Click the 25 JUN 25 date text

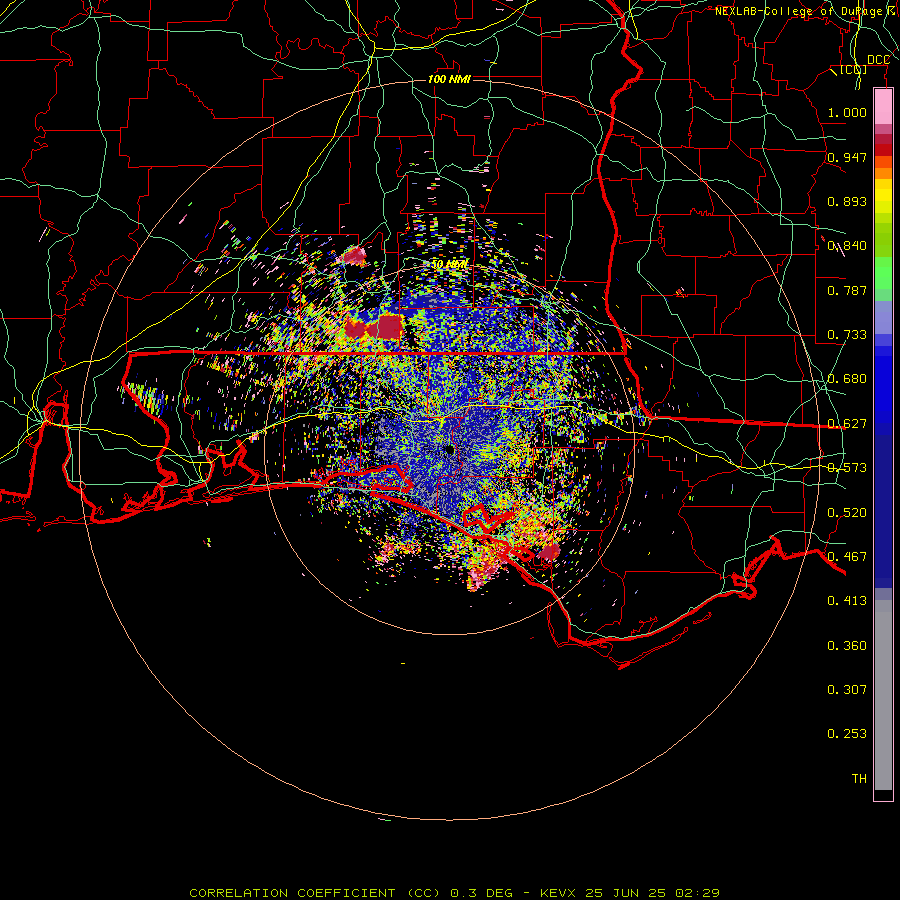tap(626, 893)
